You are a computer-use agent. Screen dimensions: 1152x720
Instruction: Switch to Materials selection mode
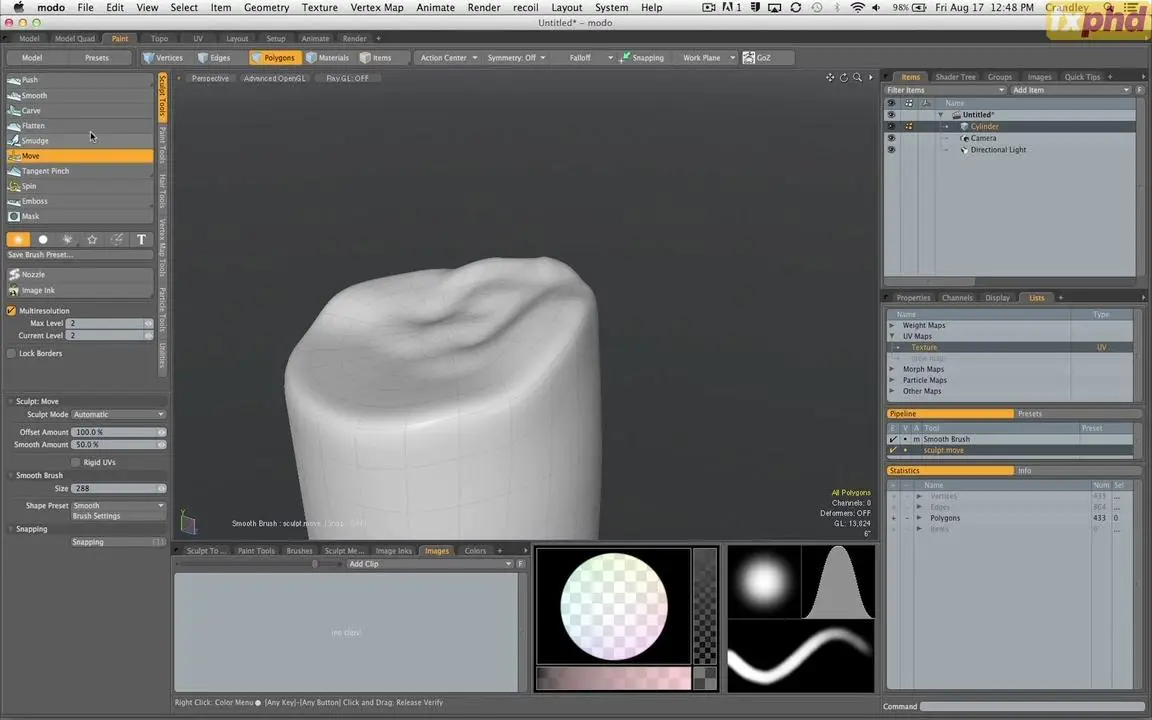[x=328, y=57]
